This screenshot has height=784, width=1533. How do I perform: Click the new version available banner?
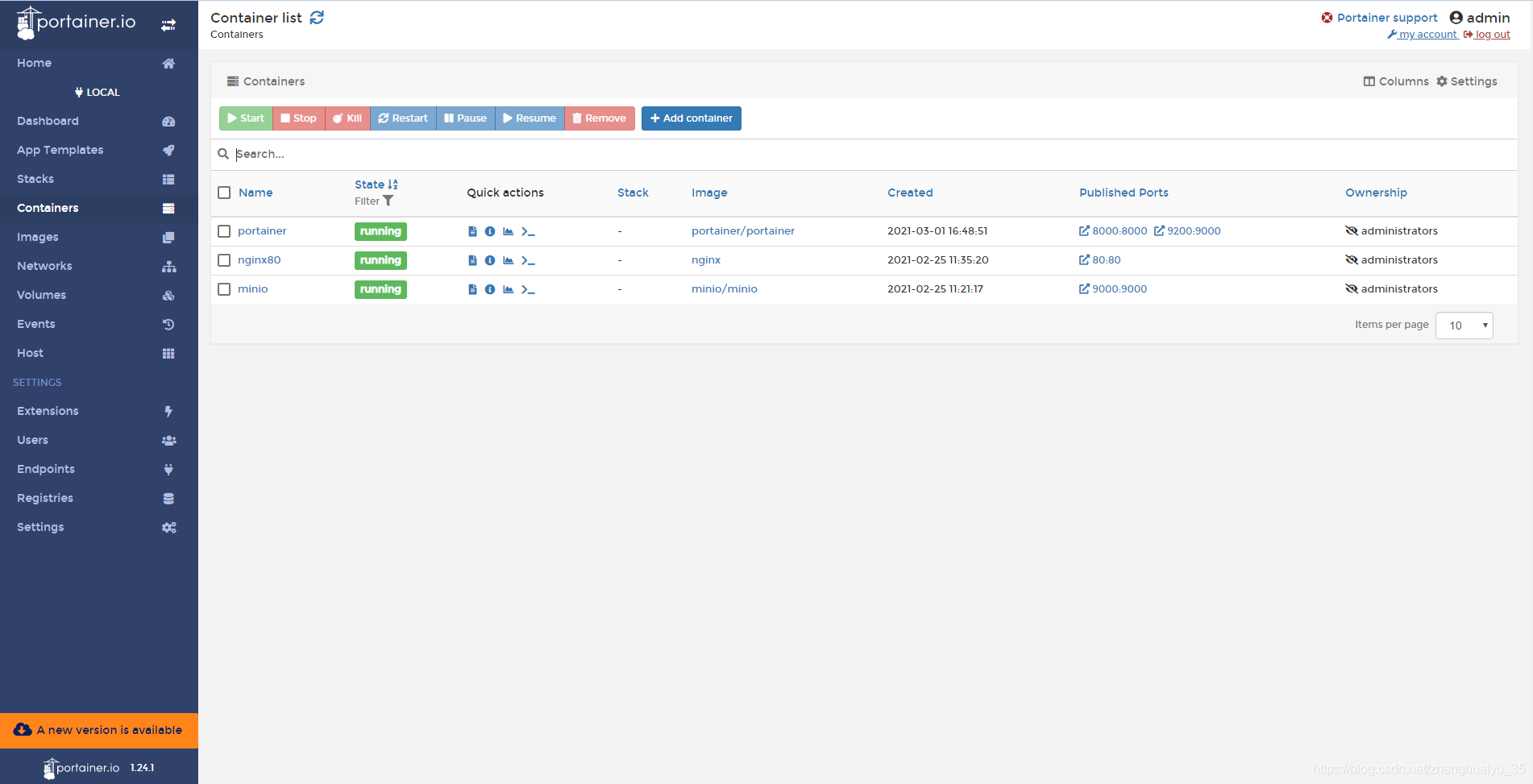coord(99,731)
